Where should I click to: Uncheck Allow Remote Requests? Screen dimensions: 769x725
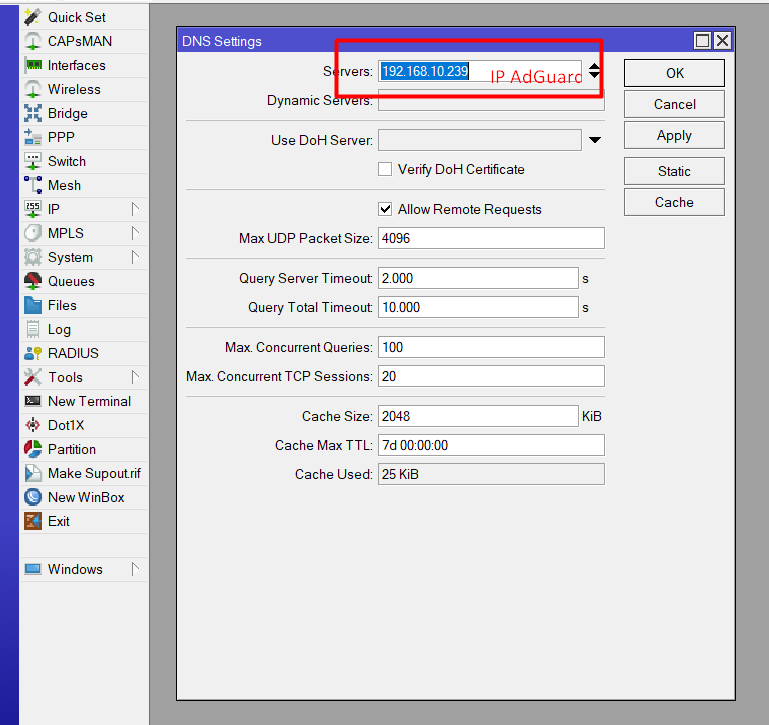click(385, 209)
